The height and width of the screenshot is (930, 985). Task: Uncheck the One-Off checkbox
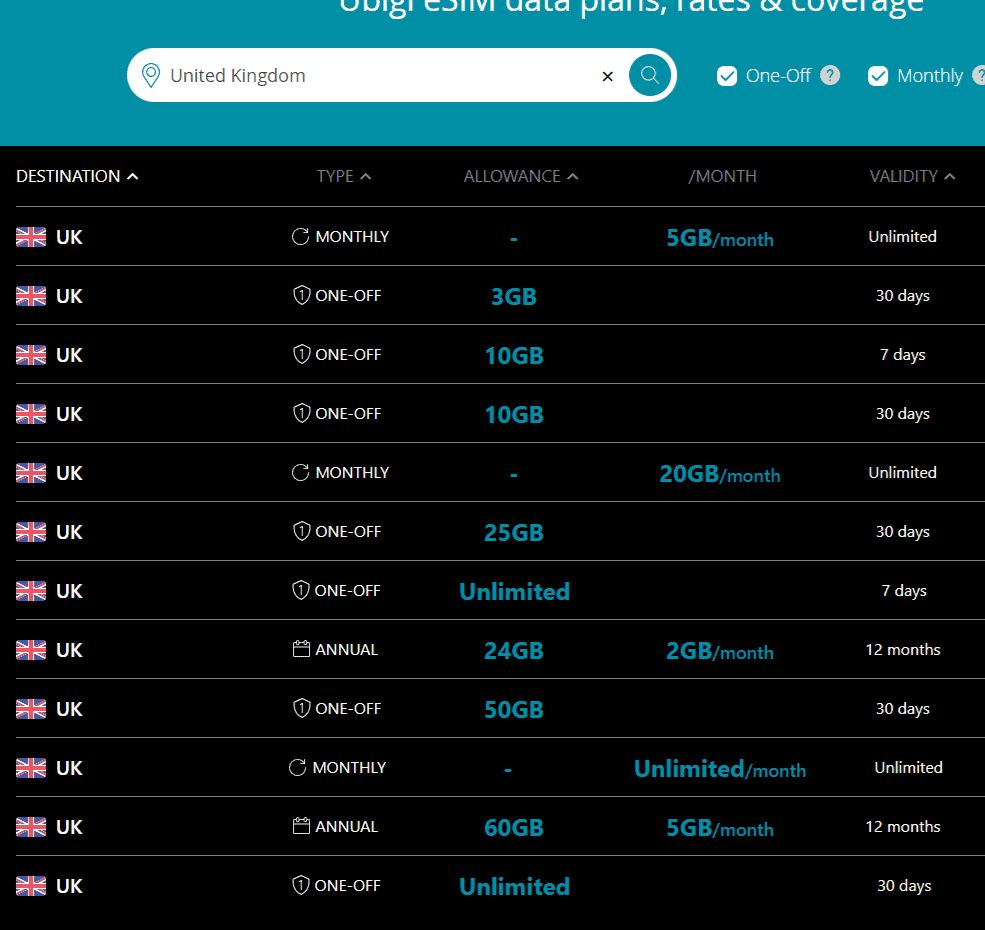727,76
